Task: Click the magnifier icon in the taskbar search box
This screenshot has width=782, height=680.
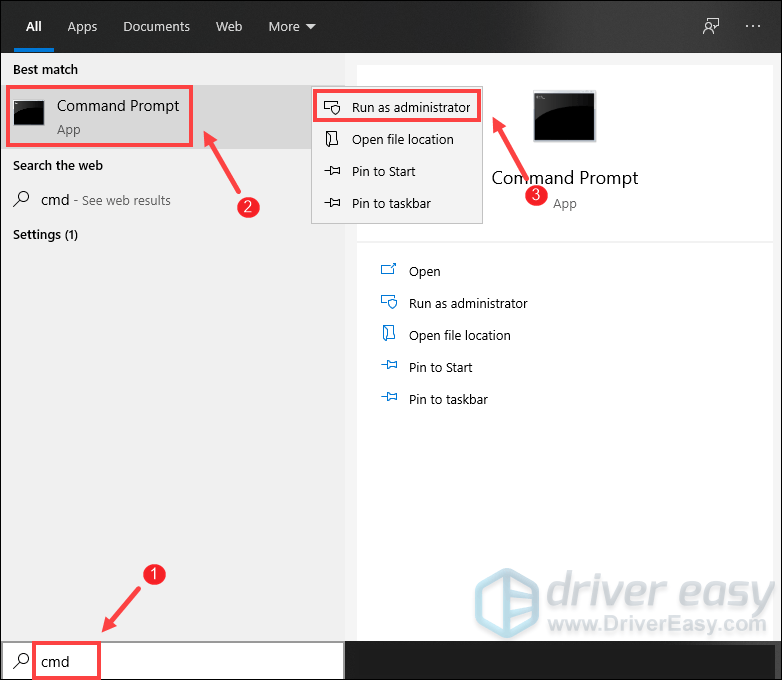Action: [x=20, y=661]
